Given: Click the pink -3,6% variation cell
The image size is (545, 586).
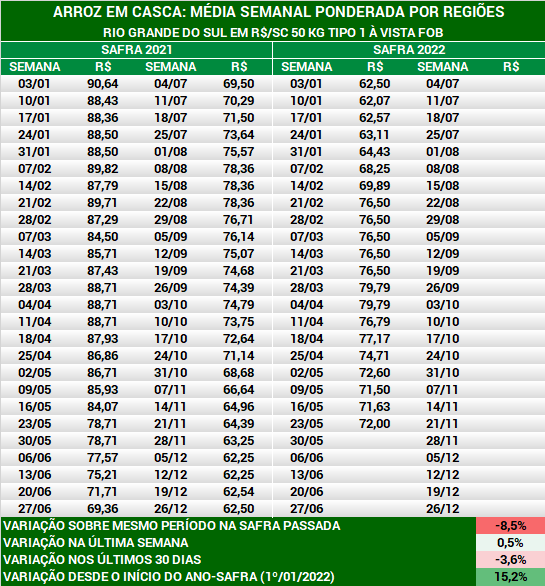Looking at the screenshot, I should (x=510, y=560).
